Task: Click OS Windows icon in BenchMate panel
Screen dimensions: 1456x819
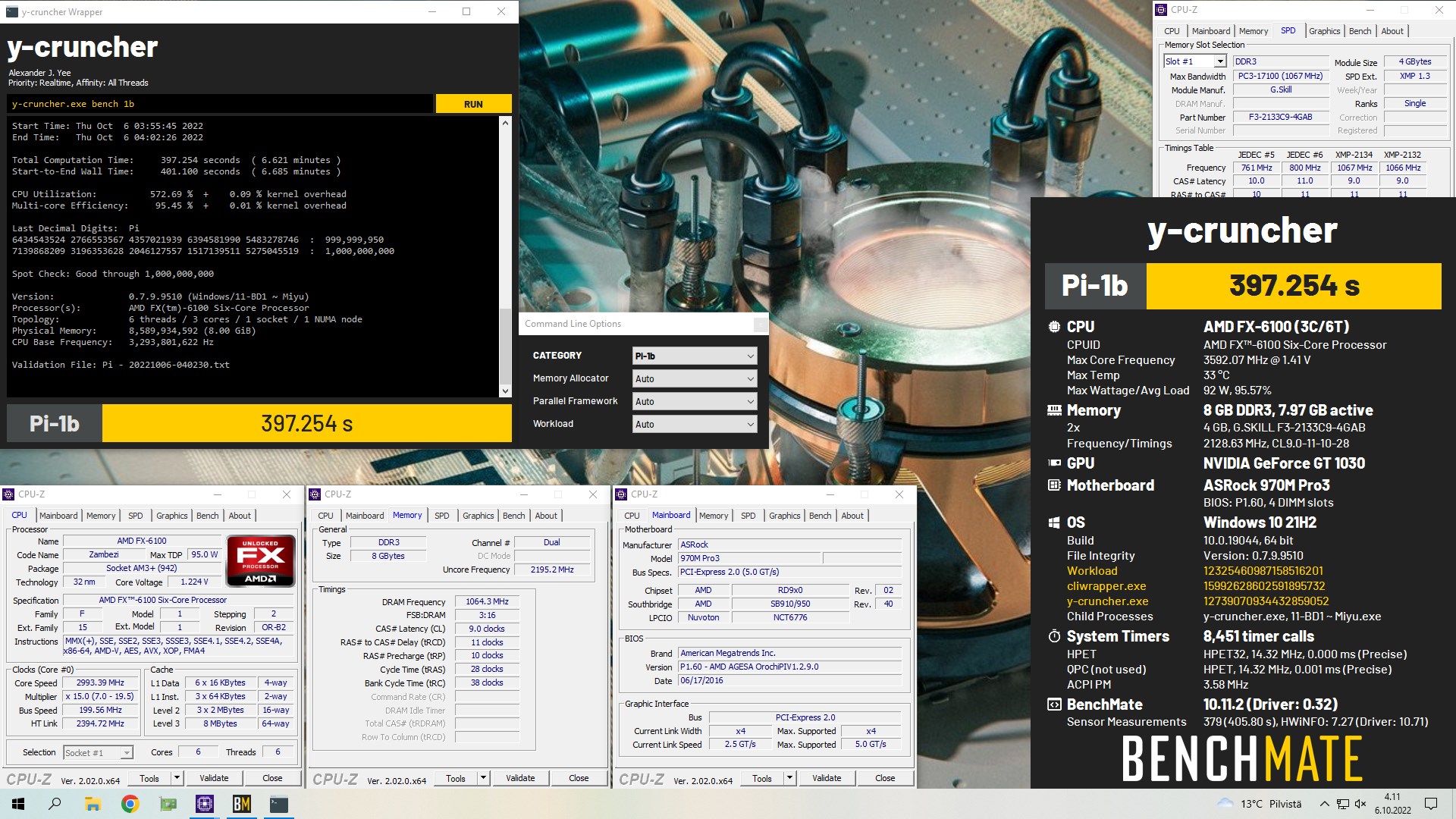Action: point(1054,522)
